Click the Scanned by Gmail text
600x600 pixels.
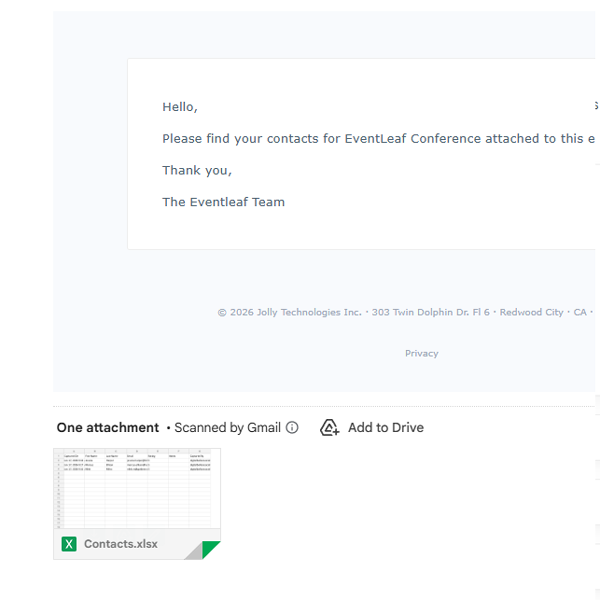coord(227,427)
